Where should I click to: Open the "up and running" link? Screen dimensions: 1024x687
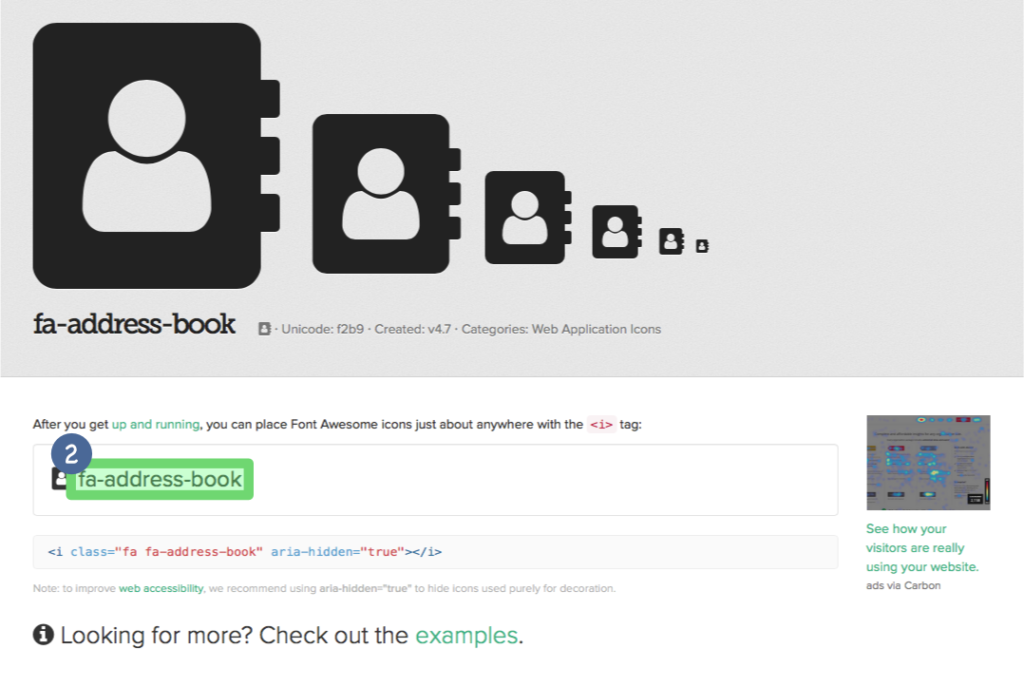[155, 424]
